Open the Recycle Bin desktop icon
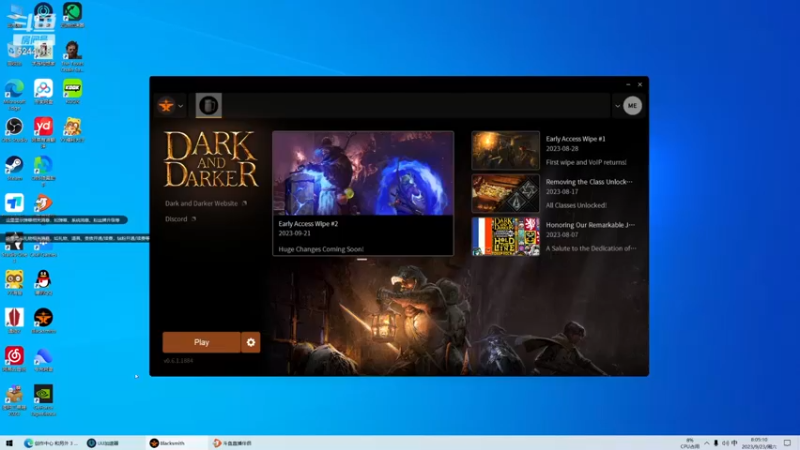 click(14, 55)
